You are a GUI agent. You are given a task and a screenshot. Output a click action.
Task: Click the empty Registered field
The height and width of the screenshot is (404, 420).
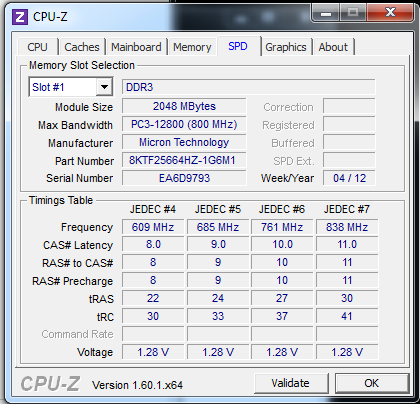(349, 124)
